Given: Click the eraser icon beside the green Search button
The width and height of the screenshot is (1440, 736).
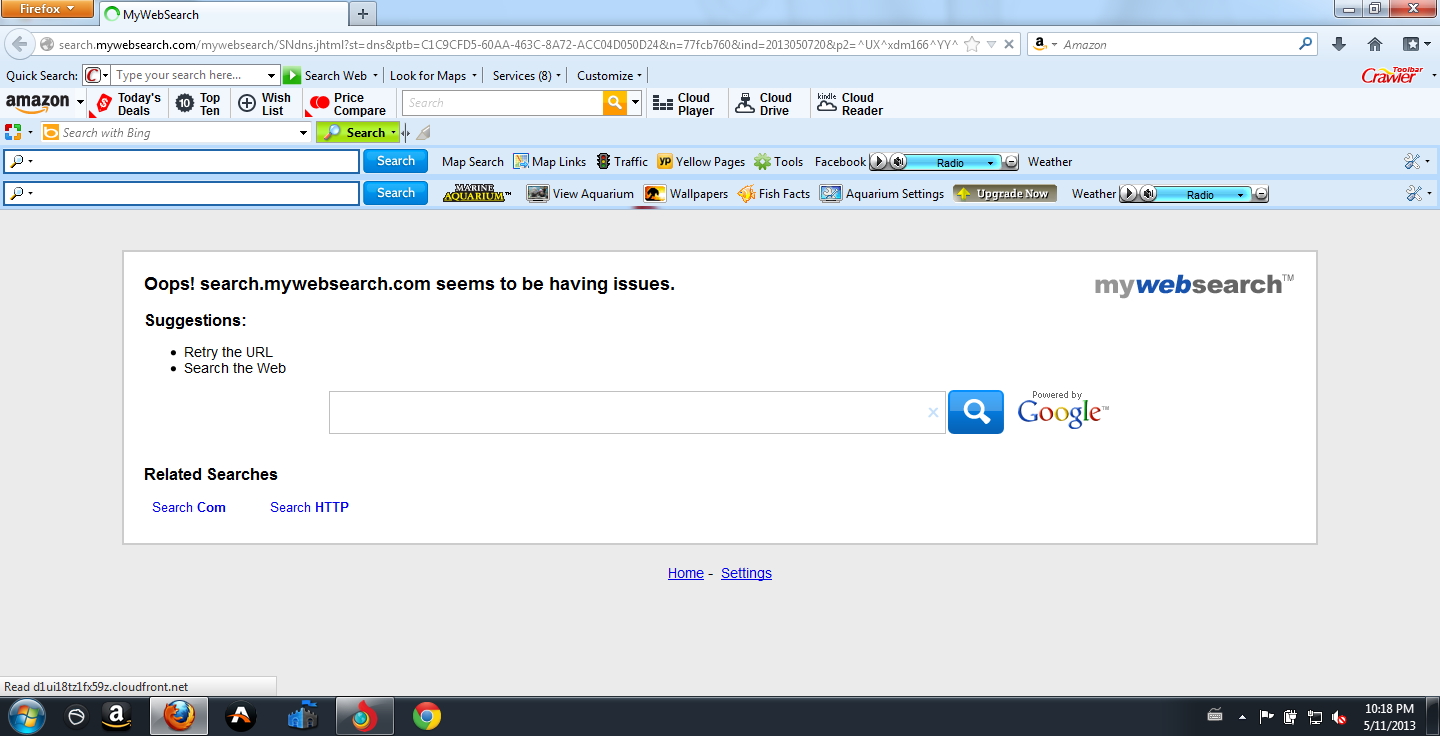Looking at the screenshot, I should (x=424, y=132).
